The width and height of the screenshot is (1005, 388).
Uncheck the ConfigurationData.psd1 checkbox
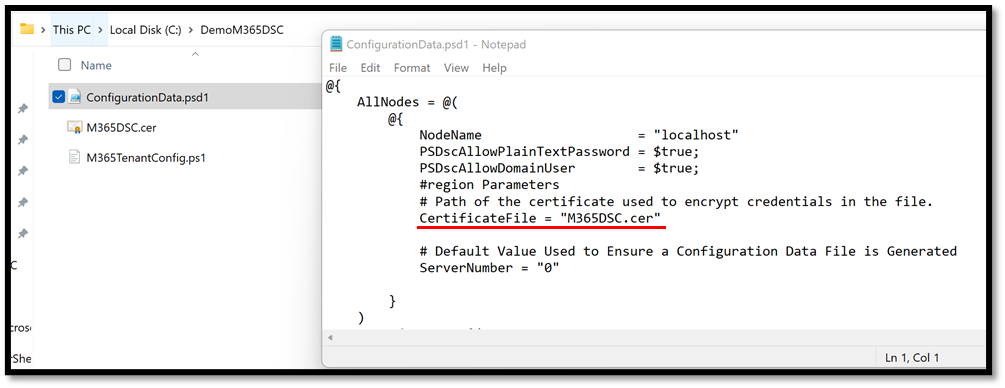click(59, 97)
